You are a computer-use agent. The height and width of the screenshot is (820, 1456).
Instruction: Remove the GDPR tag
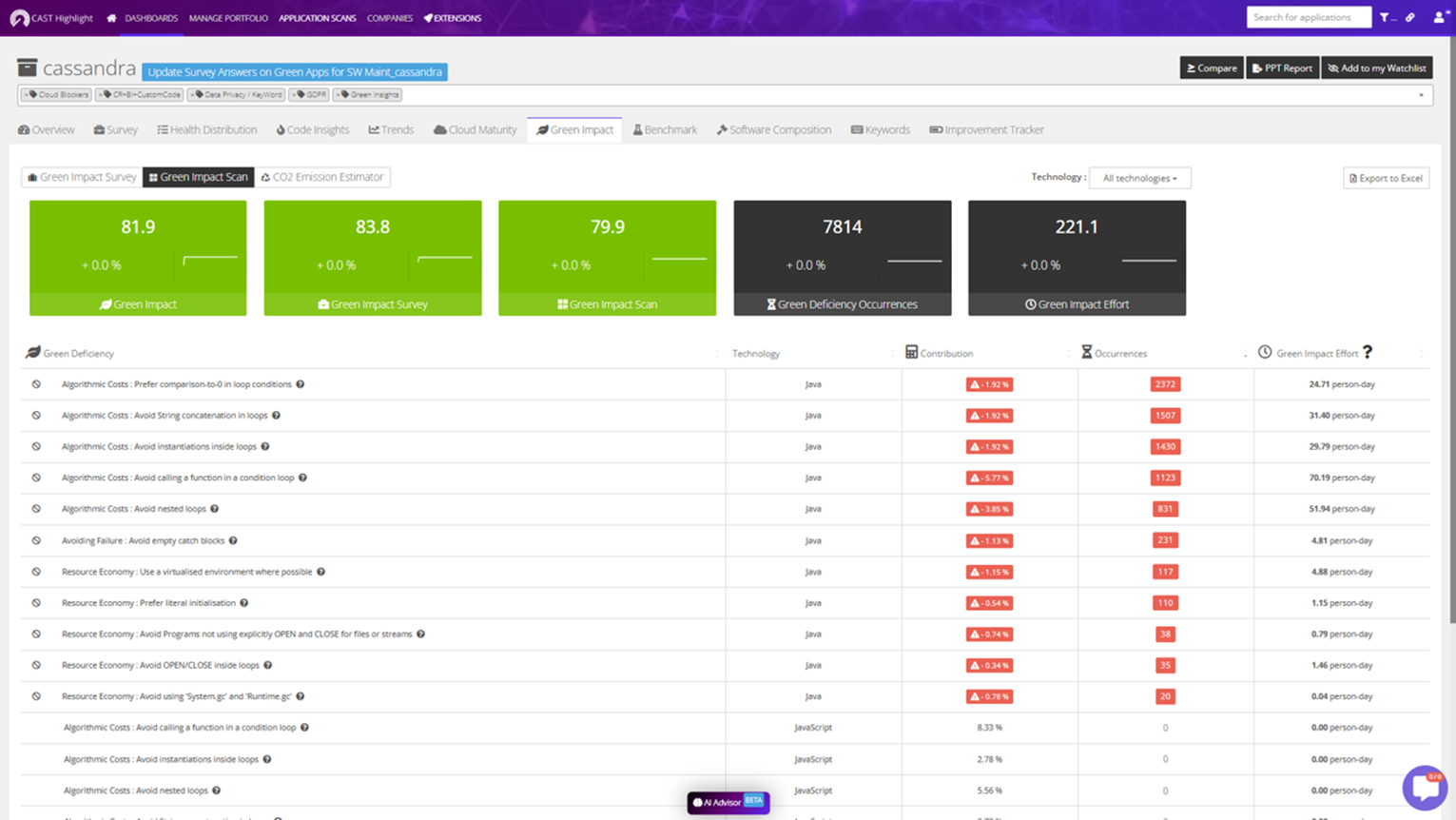point(296,95)
